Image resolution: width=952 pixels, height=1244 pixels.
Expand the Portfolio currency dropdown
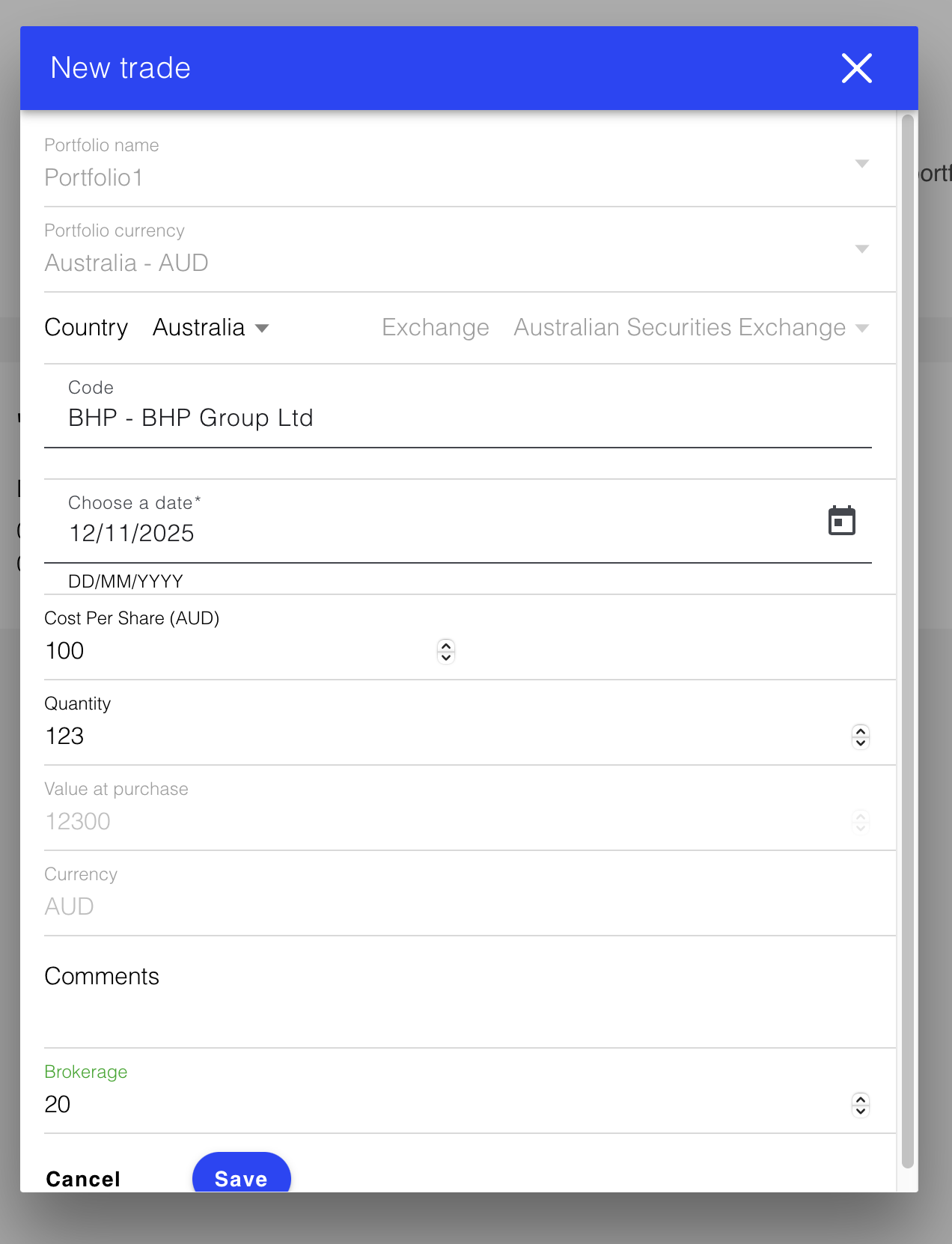(x=861, y=249)
